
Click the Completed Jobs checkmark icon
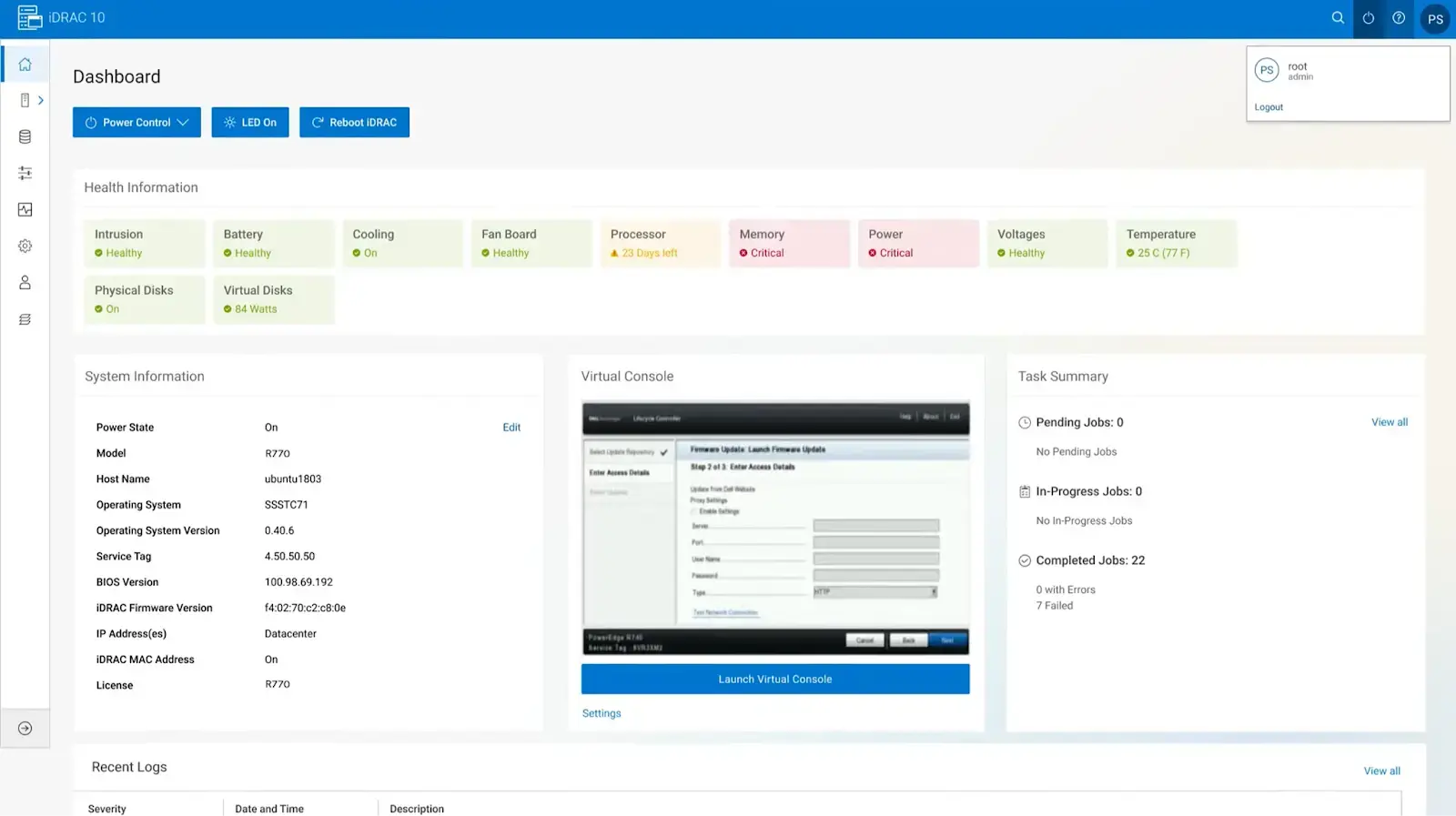(x=1025, y=560)
